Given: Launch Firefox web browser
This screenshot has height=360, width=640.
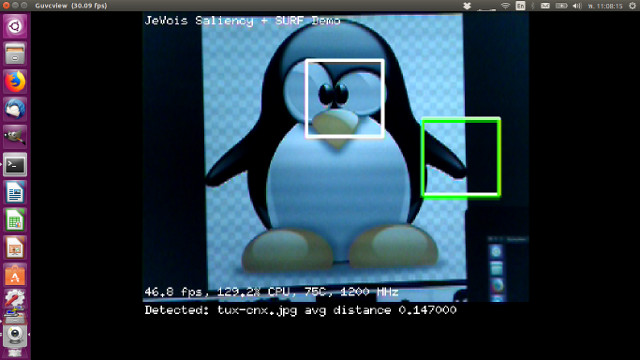Looking at the screenshot, I should [x=15, y=82].
